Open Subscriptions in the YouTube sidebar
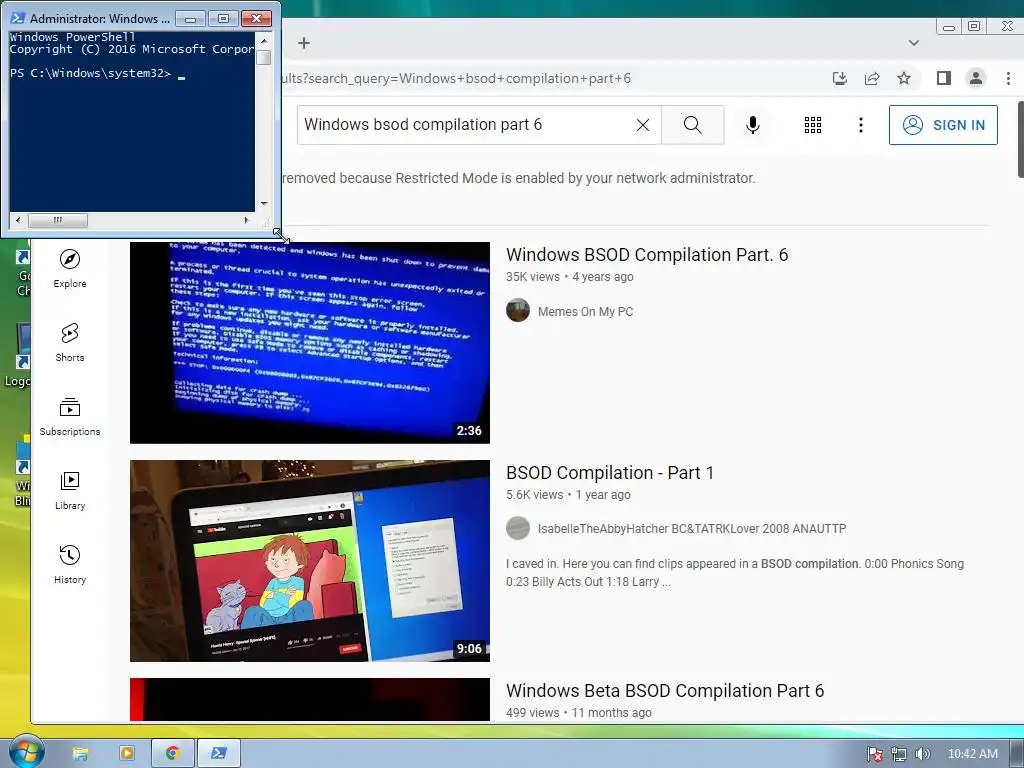1024x768 pixels. pos(70,416)
